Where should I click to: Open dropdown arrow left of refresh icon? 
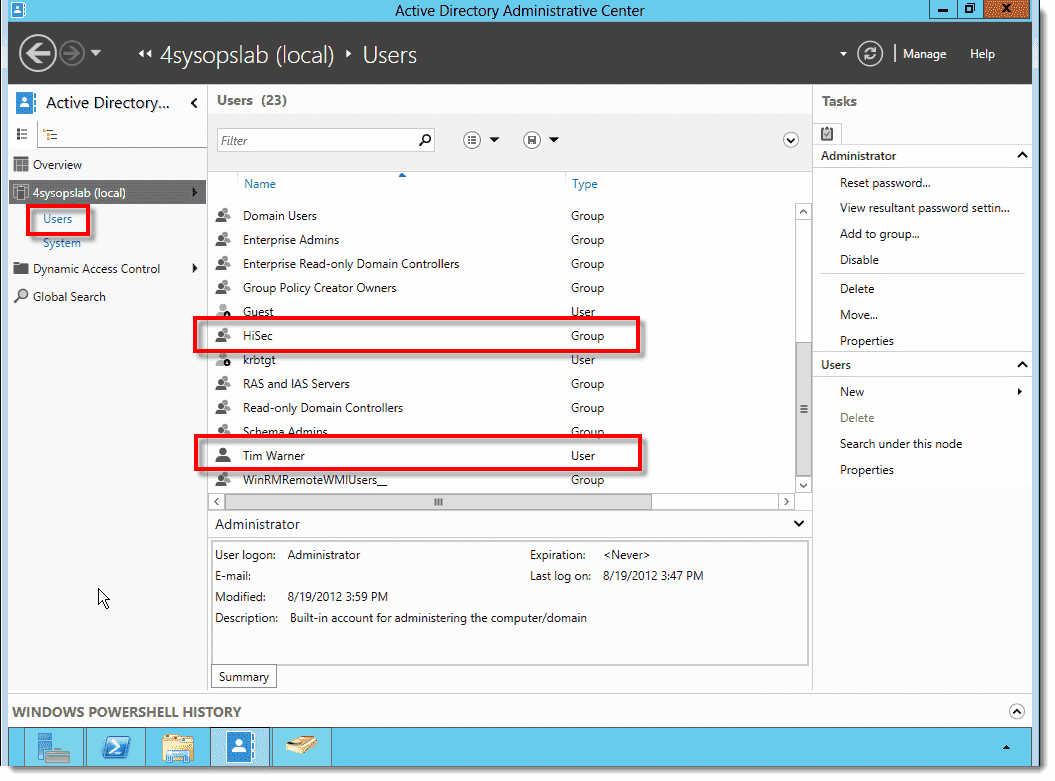[843, 54]
